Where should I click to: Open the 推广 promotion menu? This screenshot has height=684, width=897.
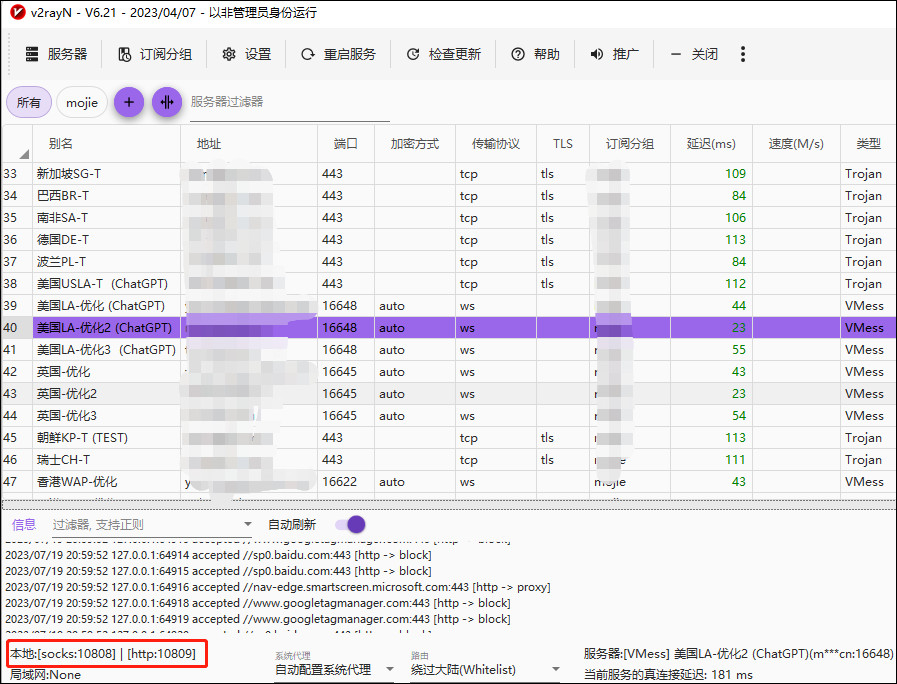614,54
